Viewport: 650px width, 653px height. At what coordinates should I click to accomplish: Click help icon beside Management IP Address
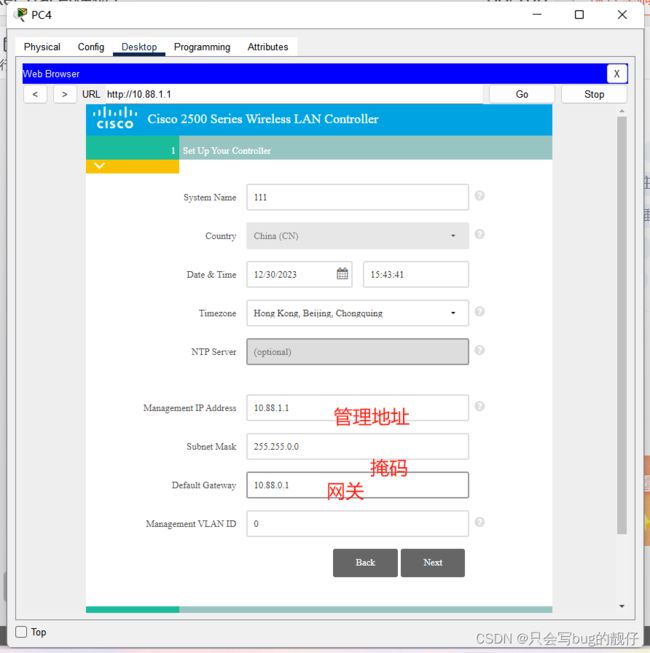[x=479, y=406]
